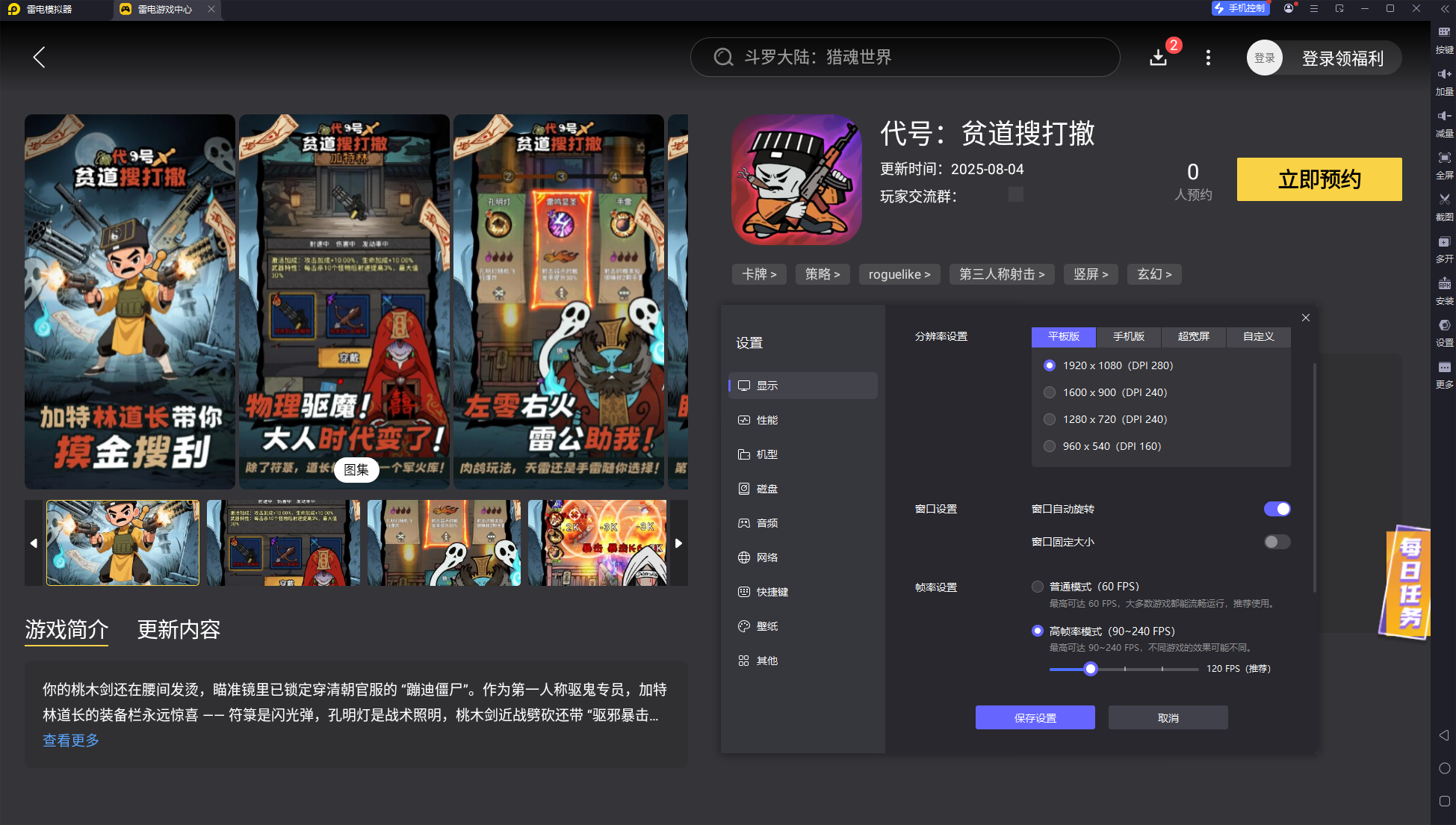Select 普通模式 60 FPS radio

[x=1038, y=587]
